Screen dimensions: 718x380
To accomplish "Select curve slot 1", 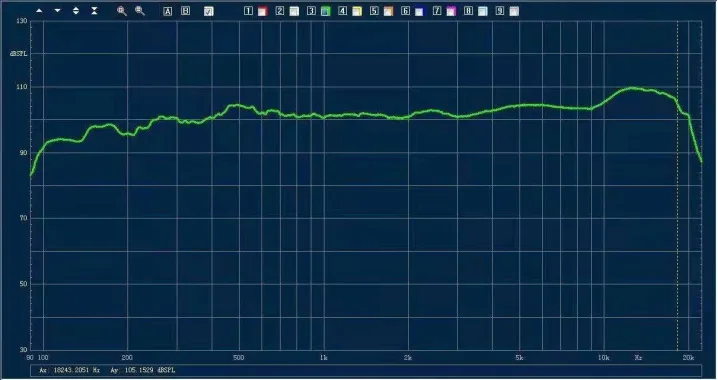I will [x=248, y=11].
